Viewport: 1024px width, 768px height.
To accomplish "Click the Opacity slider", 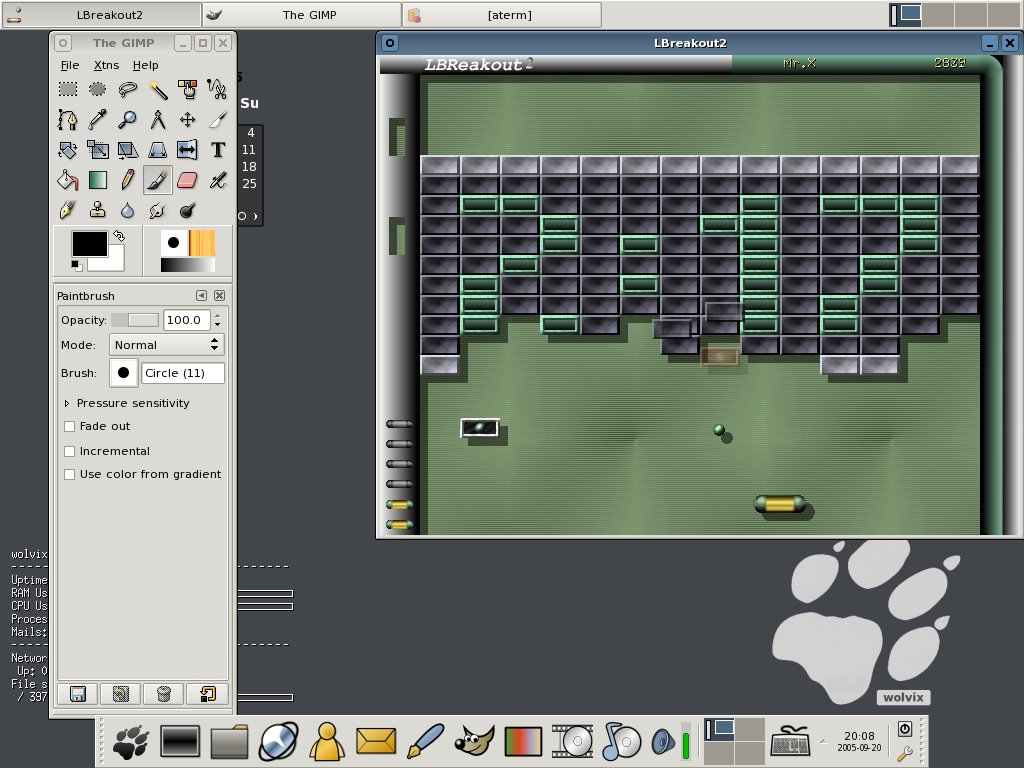I will click(135, 320).
